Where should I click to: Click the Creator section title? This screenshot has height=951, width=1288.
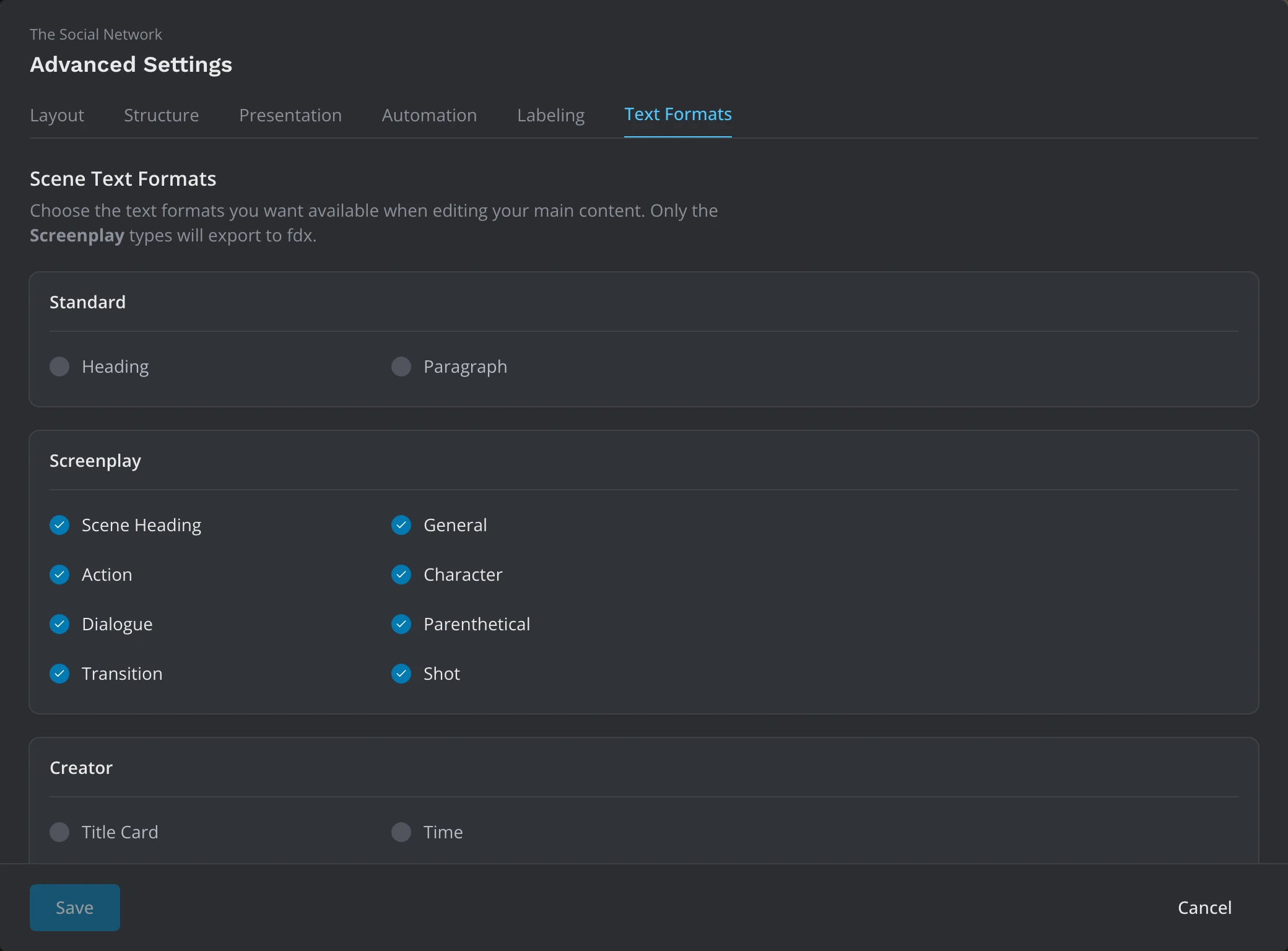click(81, 768)
